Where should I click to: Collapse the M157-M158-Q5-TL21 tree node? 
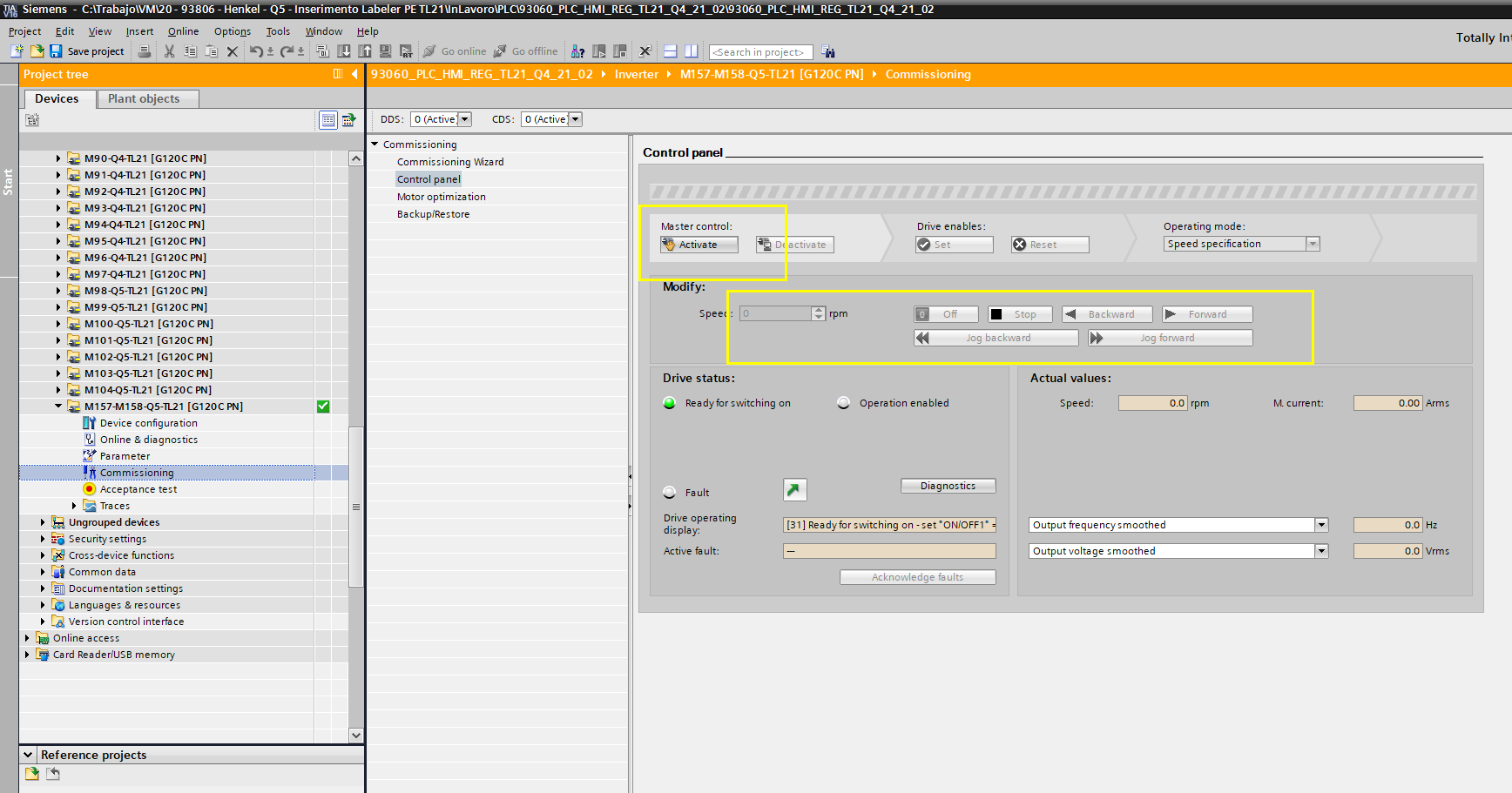(x=58, y=407)
